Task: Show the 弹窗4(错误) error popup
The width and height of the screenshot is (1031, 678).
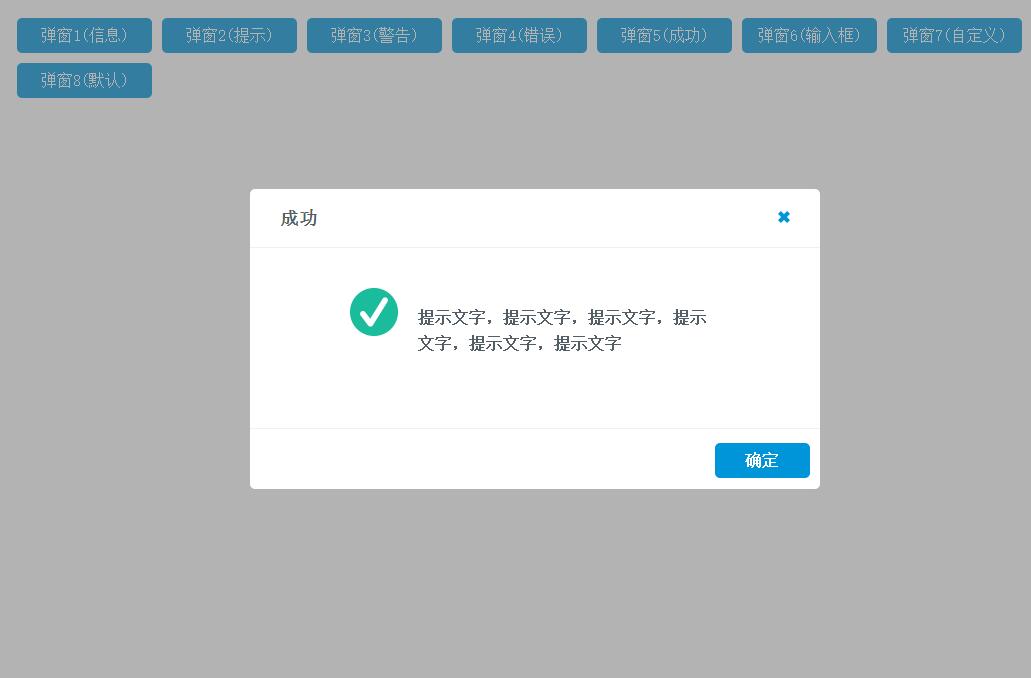Action: tap(519, 35)
